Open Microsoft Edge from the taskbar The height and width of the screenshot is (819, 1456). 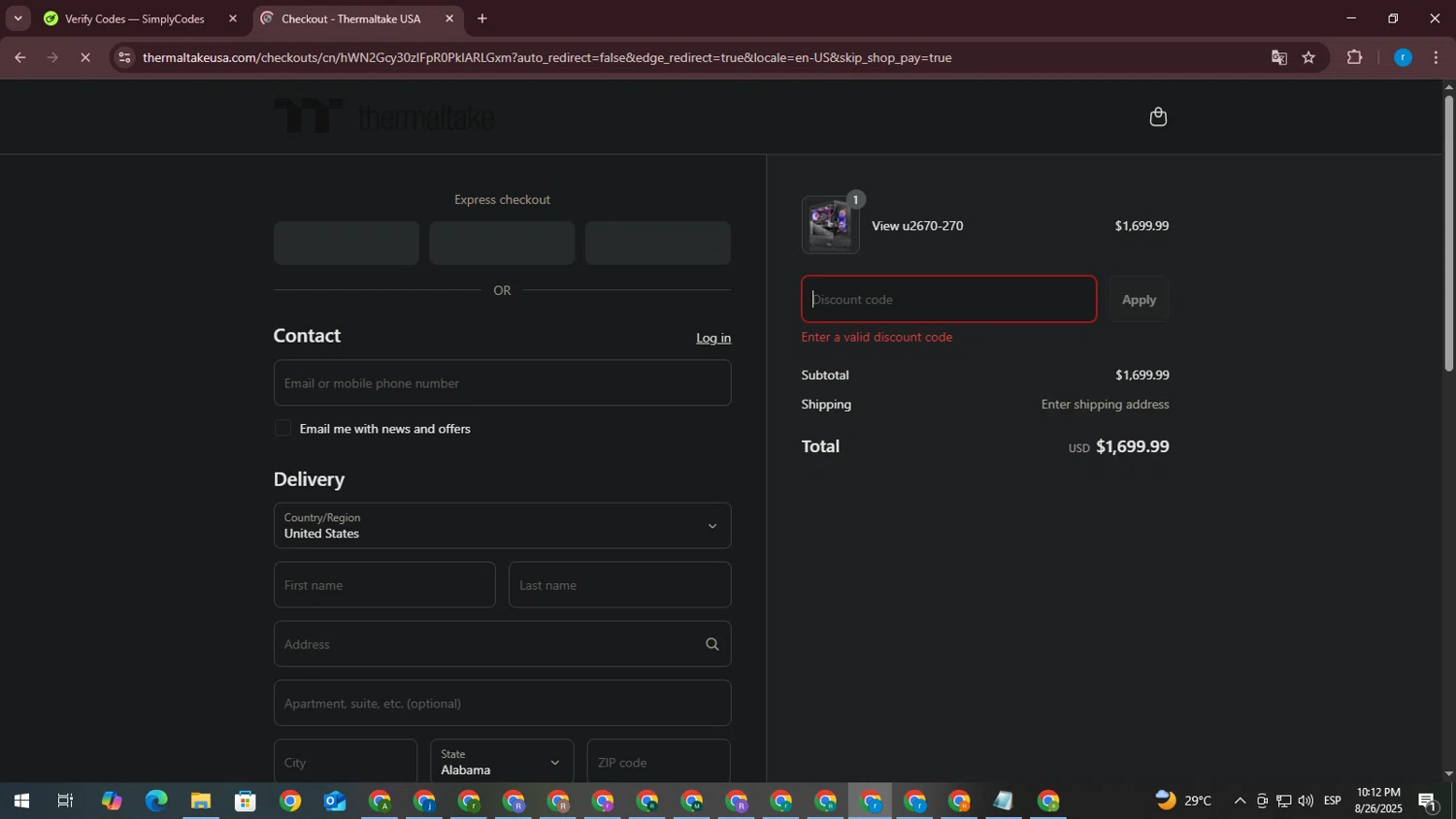tap(156, 802)
